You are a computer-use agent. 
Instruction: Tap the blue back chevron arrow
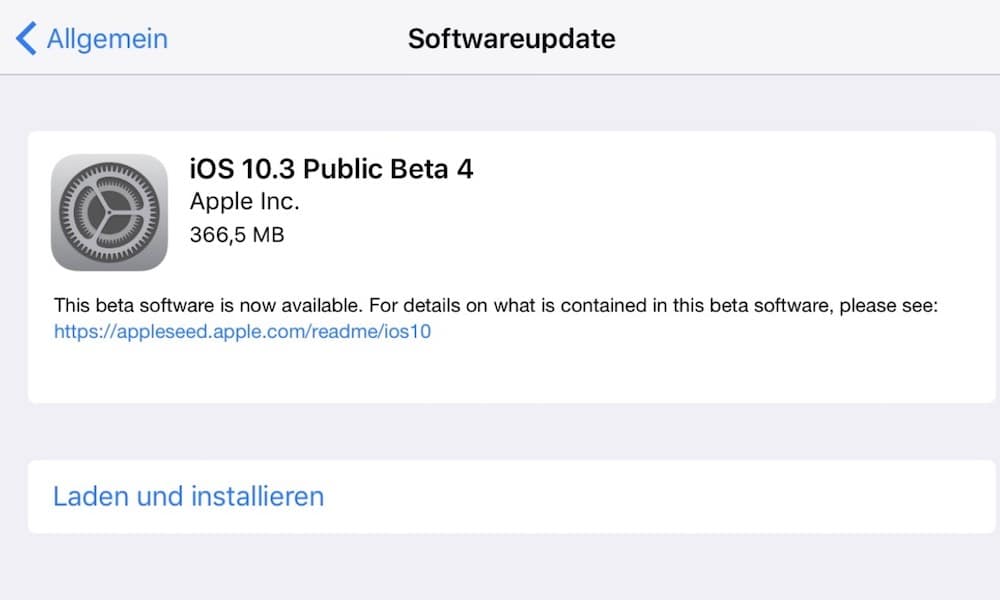point(26,38)
